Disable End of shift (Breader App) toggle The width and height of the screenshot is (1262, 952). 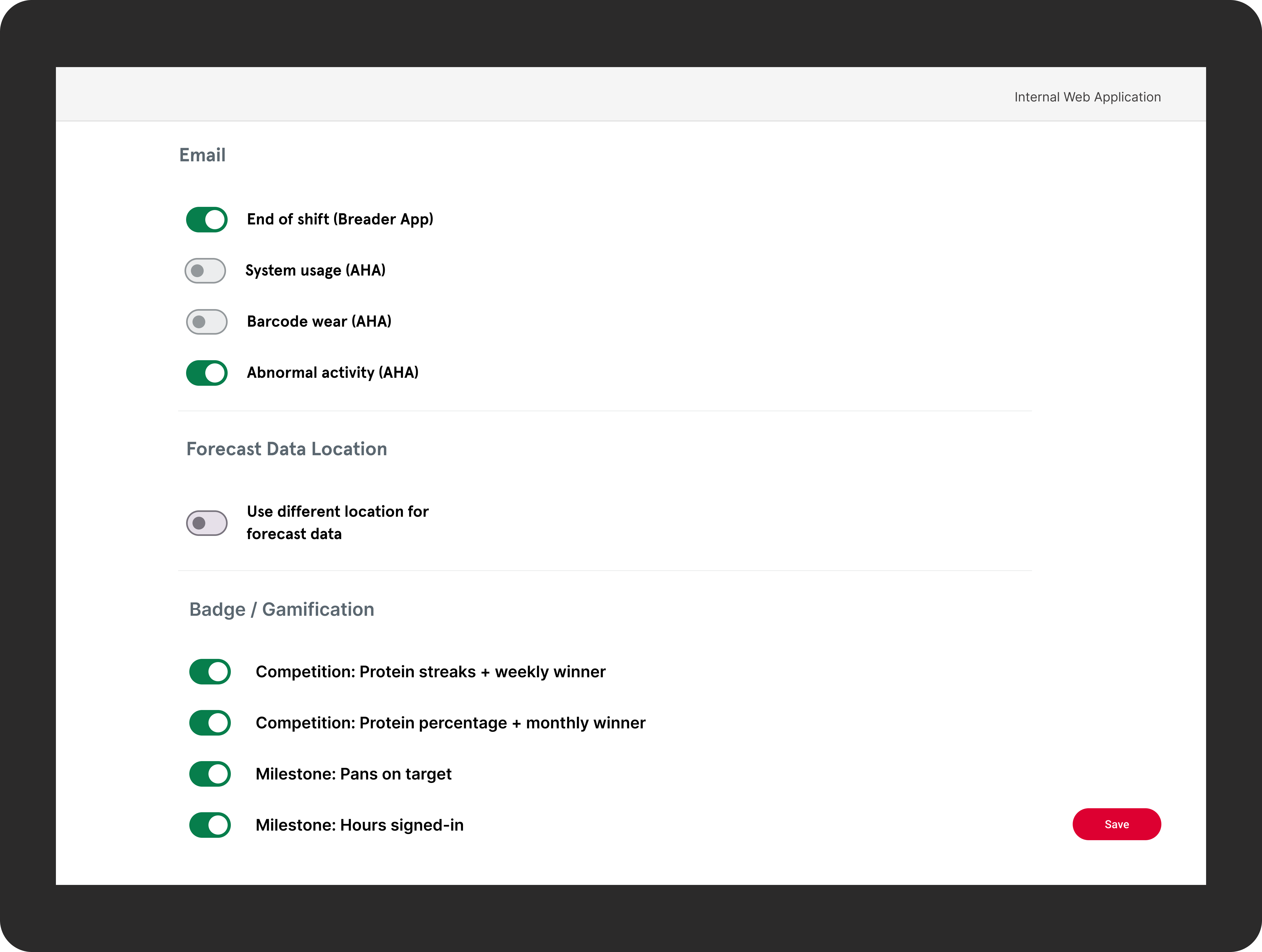[207, 220]
